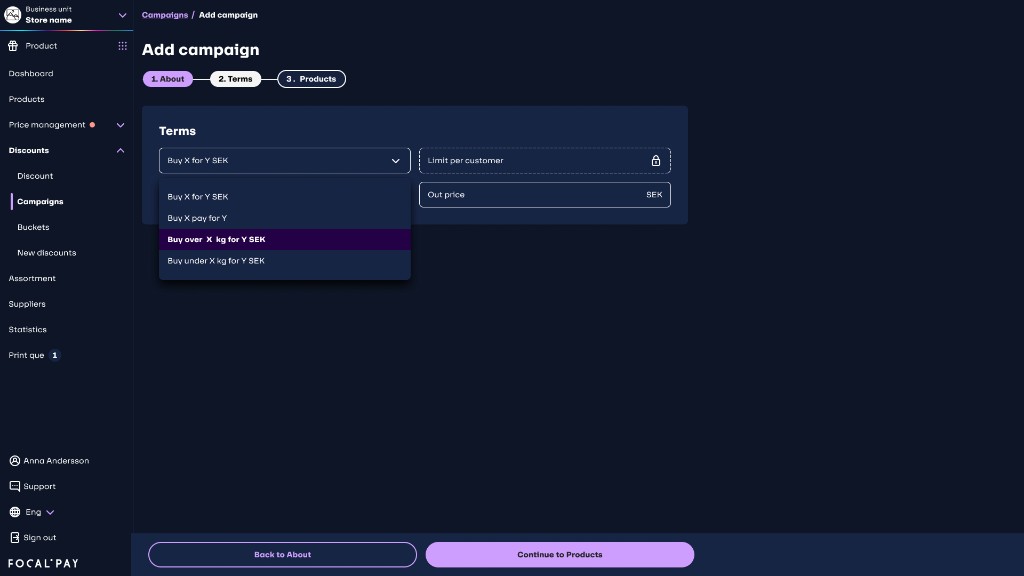Image resolution: width=1024 pixels, height=576 pixels.
Task: Click the Sign out link text
Action: tap(40, 538)
